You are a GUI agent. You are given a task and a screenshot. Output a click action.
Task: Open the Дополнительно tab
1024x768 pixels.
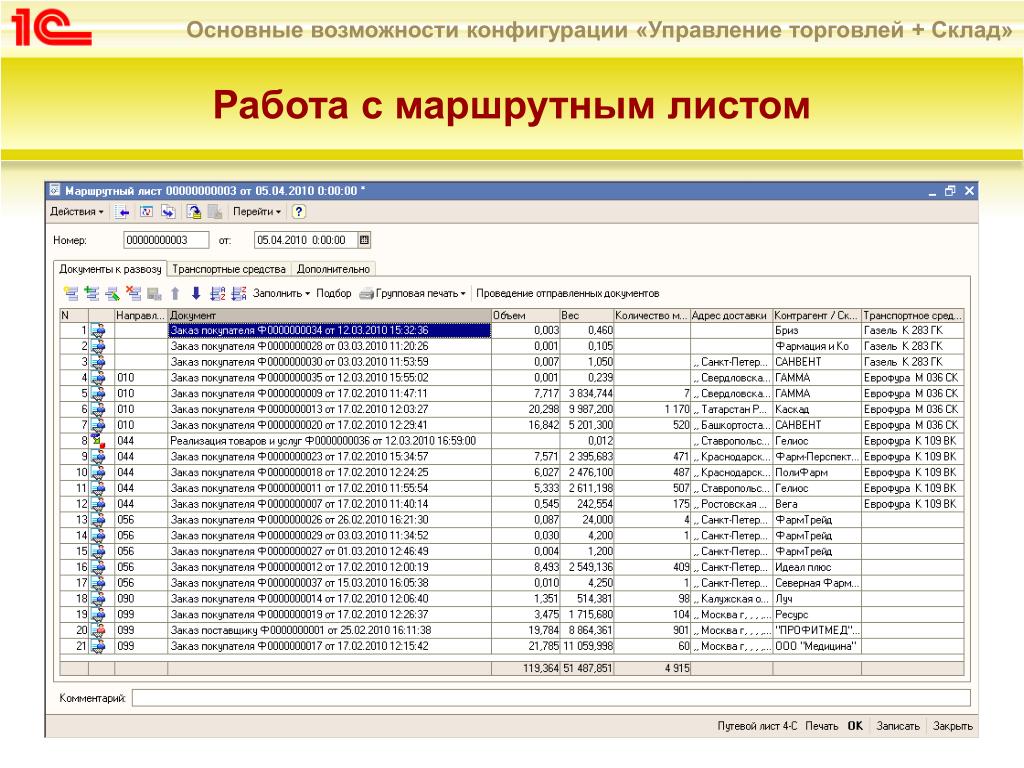click(333, 269)
